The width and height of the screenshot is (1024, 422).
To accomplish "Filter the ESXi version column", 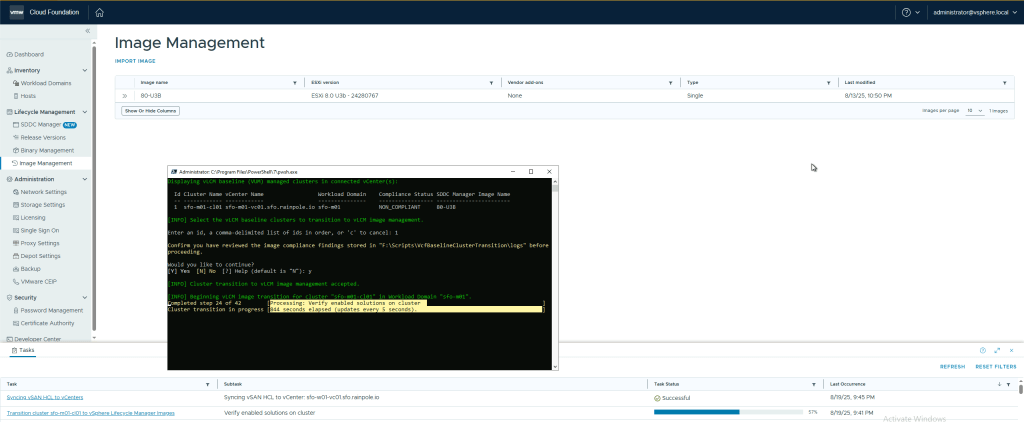I will tap(489, 82).
